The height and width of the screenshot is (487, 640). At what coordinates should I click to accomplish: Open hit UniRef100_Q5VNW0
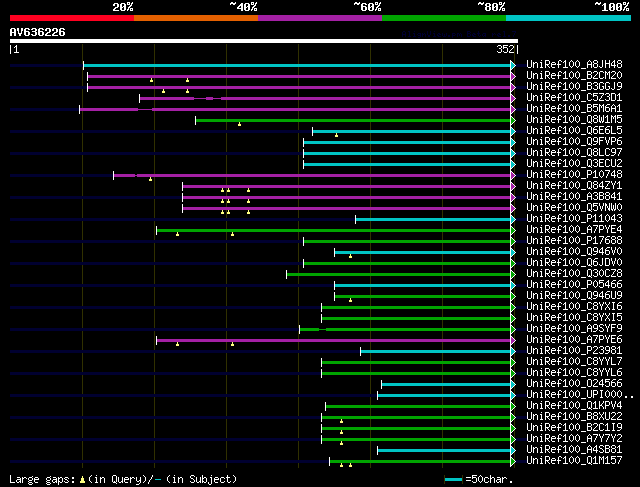(x=574, y=208)
